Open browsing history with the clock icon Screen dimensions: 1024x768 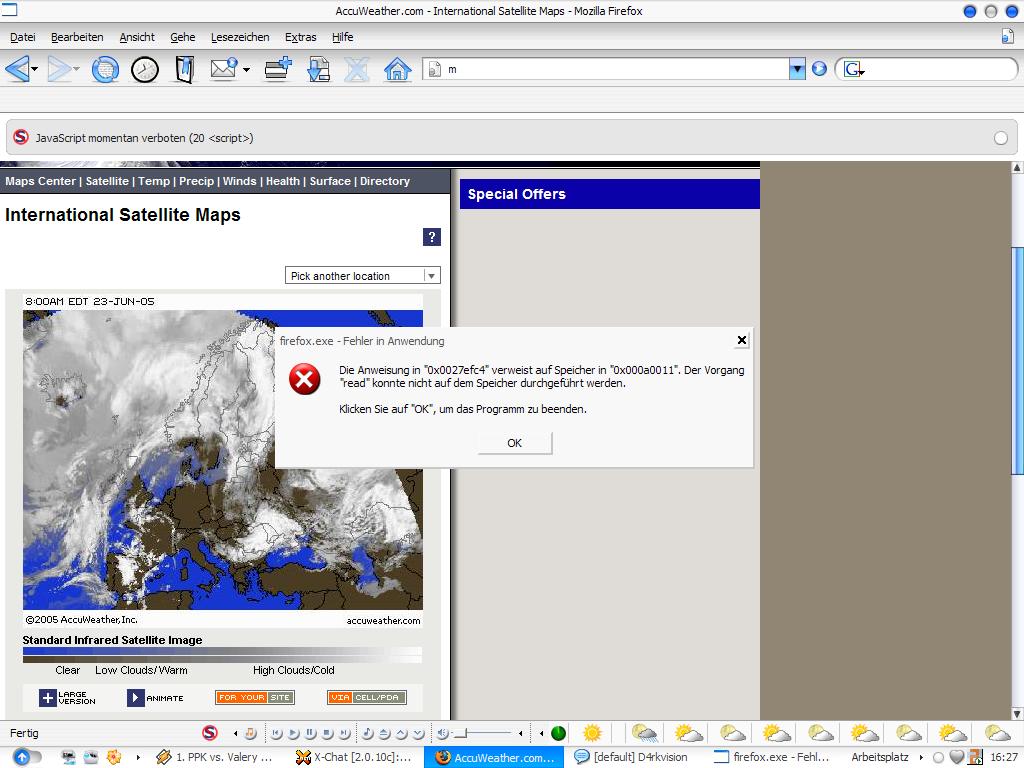(x=145, y=69)
